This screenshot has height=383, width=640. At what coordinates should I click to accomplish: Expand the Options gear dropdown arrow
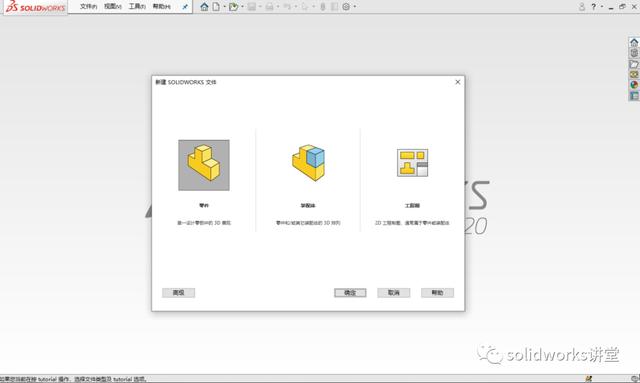click(x=354, y=7)
